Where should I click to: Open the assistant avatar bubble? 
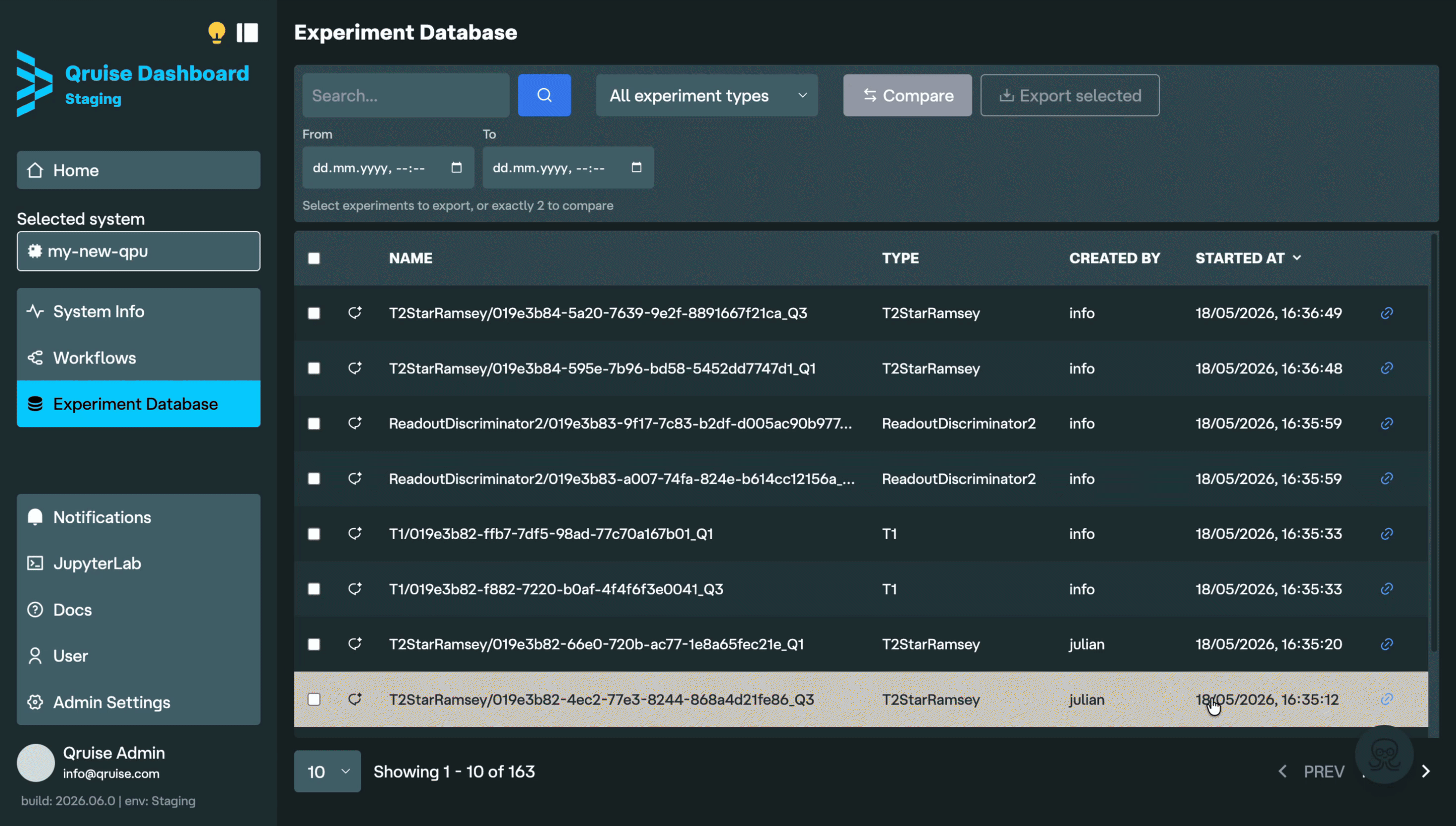click(1383, 755)
